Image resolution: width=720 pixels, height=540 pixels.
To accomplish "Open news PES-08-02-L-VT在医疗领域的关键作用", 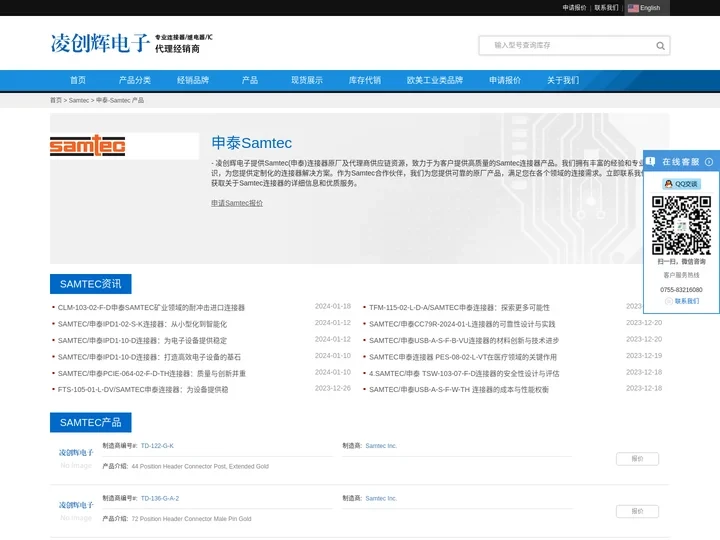I will tap(463, 357).
